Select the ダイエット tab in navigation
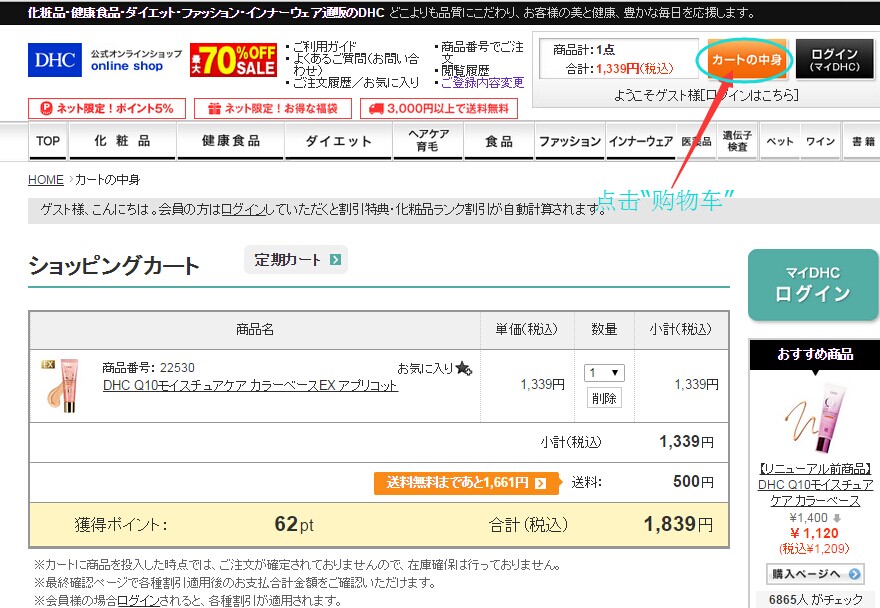The width and height of the screenshot is (880, 608). [338, 142]
